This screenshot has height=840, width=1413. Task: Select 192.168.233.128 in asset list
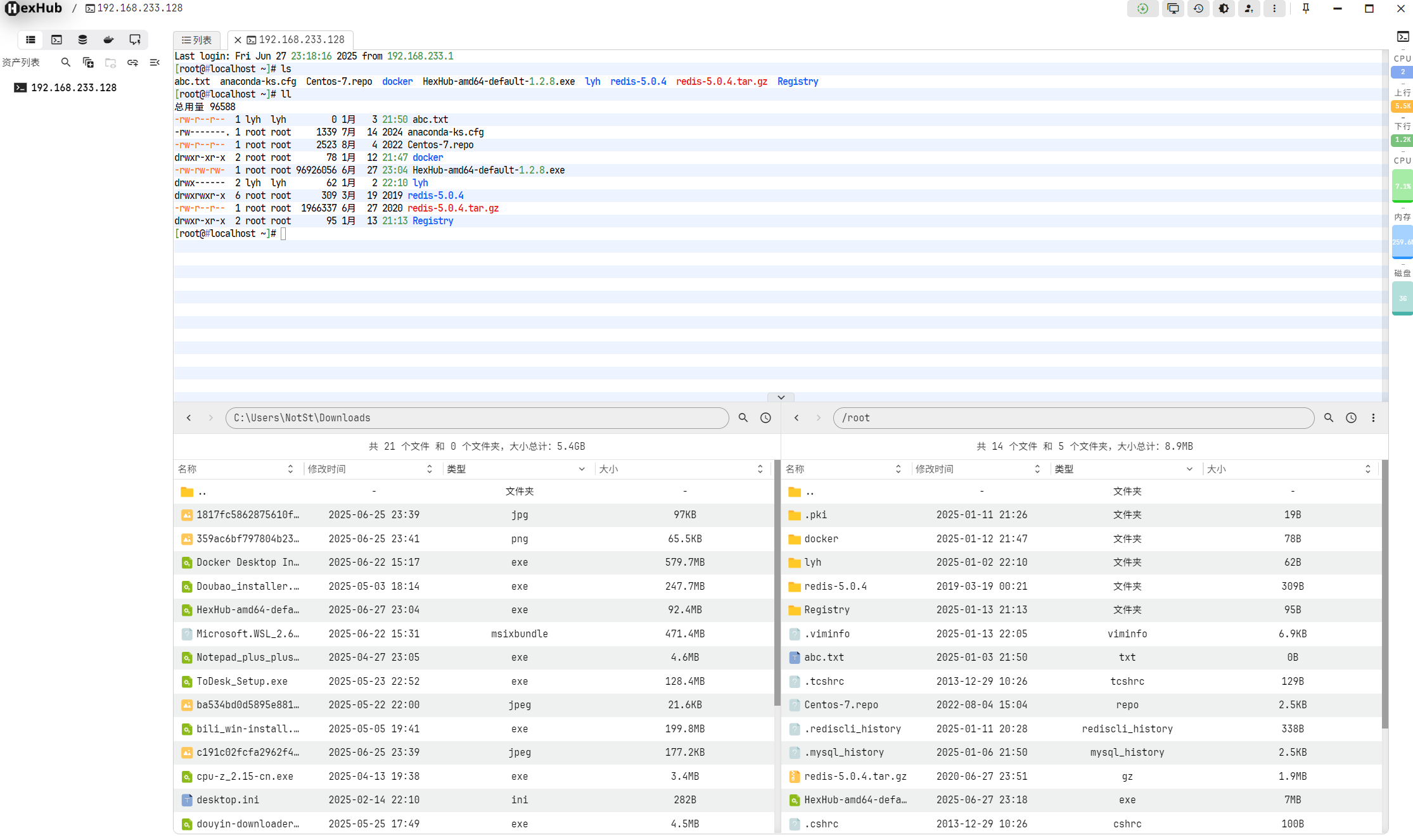coord(74,87)
